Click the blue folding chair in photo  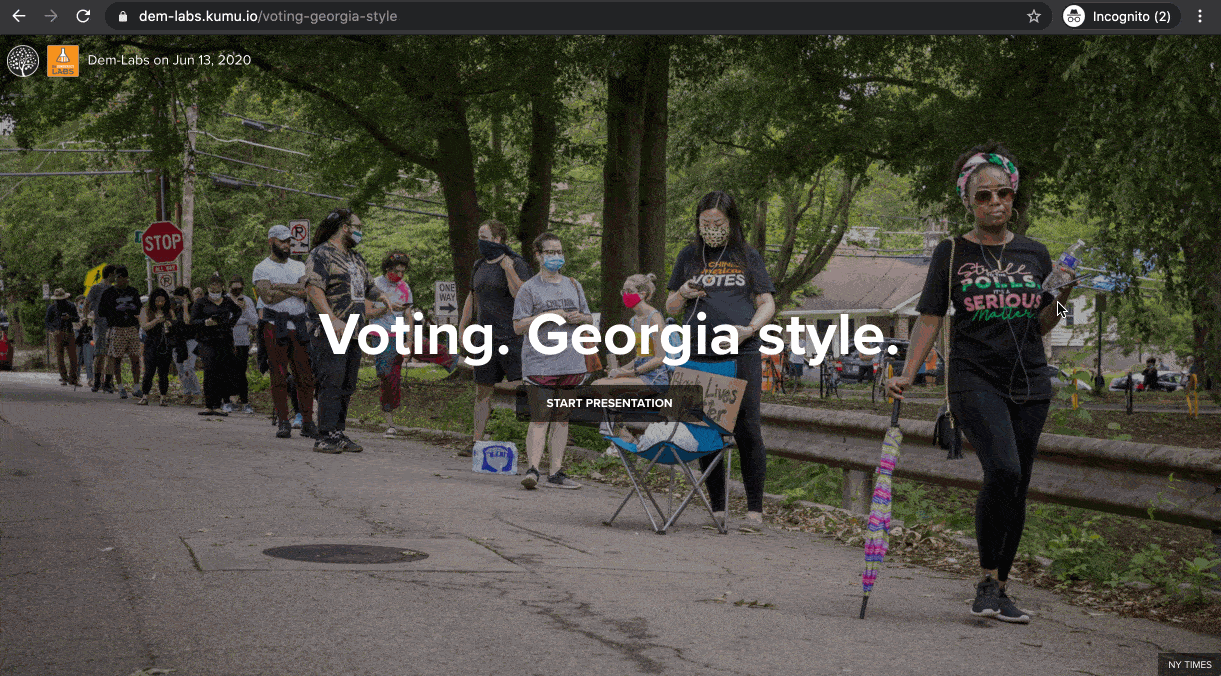[x=669, y=468]
